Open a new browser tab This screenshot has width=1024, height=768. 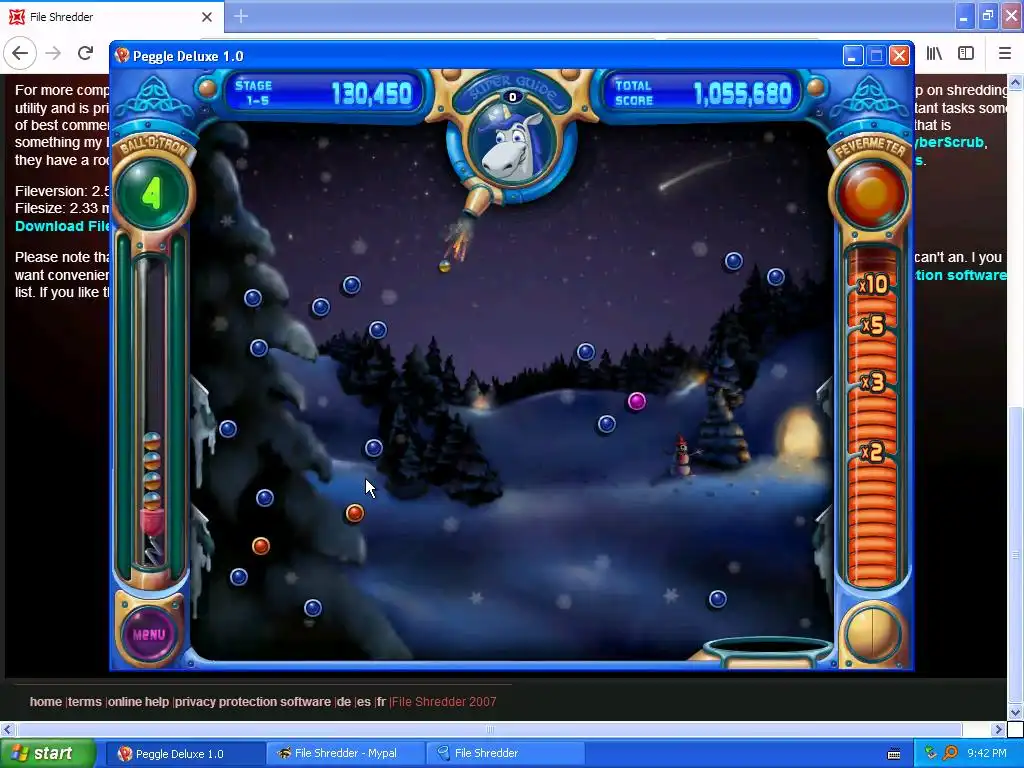point(240,16)
